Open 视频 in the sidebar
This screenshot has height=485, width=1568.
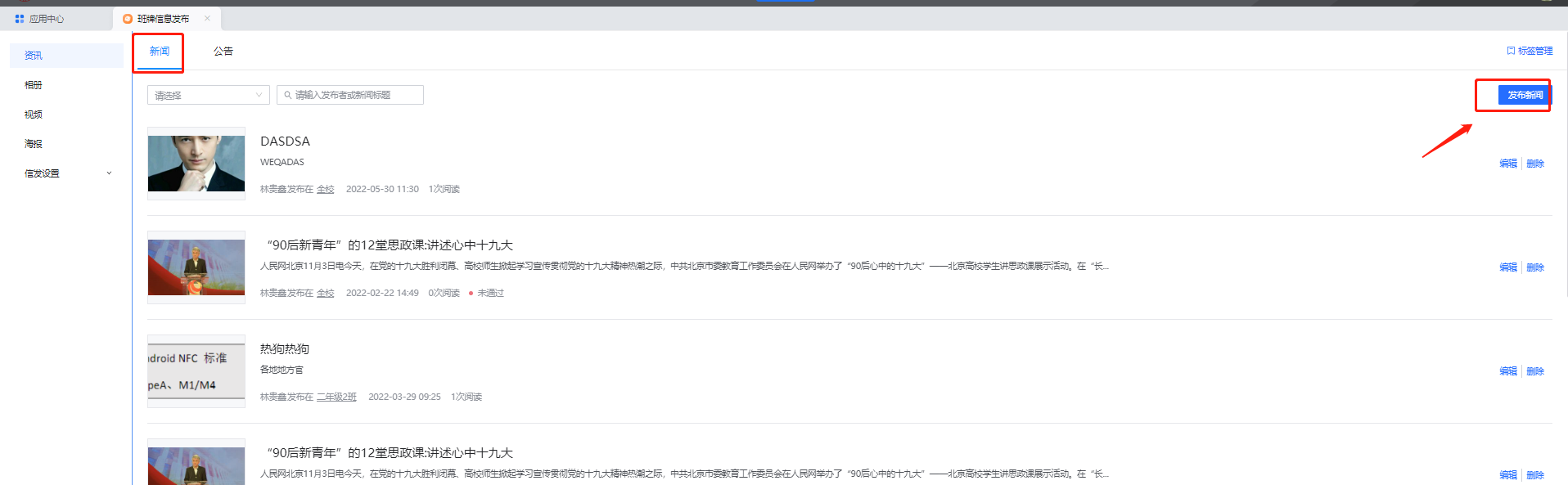pyautogui.click(x=34, y=115)
